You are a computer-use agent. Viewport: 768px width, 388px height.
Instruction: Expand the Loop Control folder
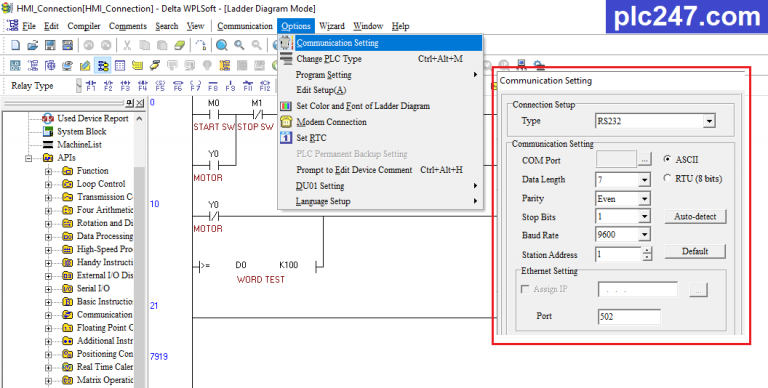[48, 185]
